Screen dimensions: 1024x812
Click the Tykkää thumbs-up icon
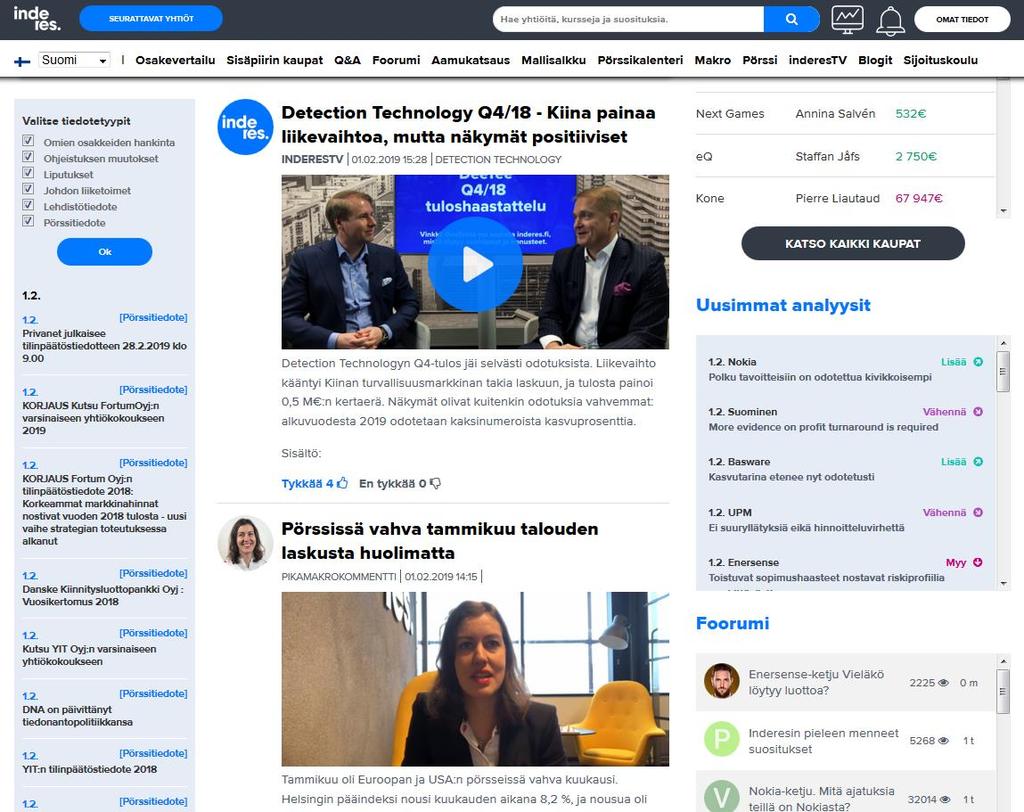click(x=342, y=483)
